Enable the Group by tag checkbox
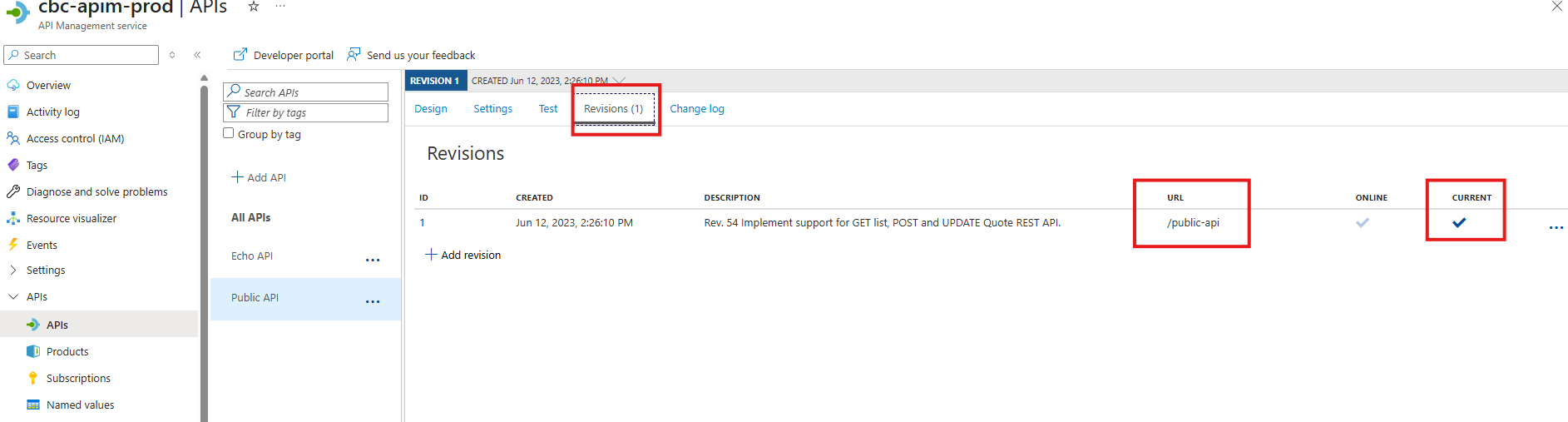Image resolution: width=1568 pixels, height=422 pixels. [x=229, y=134]
